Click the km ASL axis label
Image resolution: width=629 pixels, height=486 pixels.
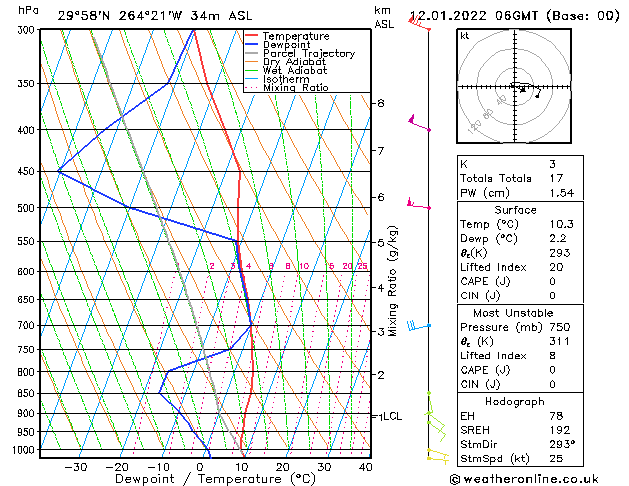point(384,17)
